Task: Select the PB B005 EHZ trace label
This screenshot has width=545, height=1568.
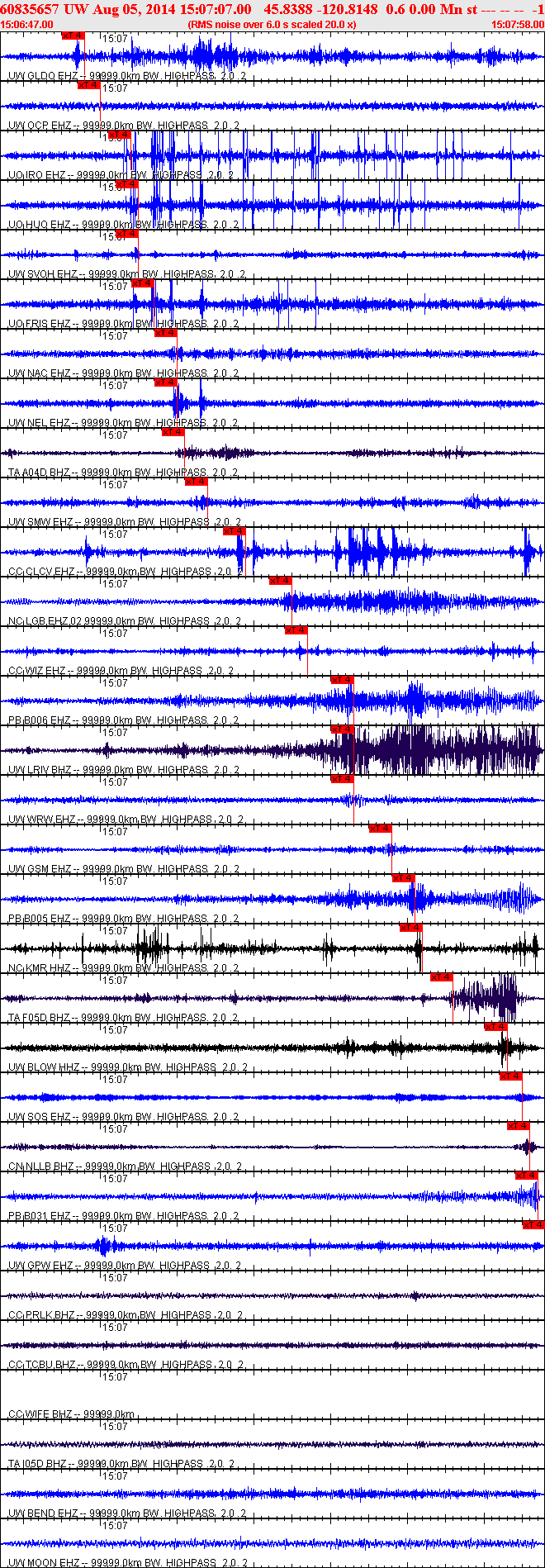Action: pos(123,919)
